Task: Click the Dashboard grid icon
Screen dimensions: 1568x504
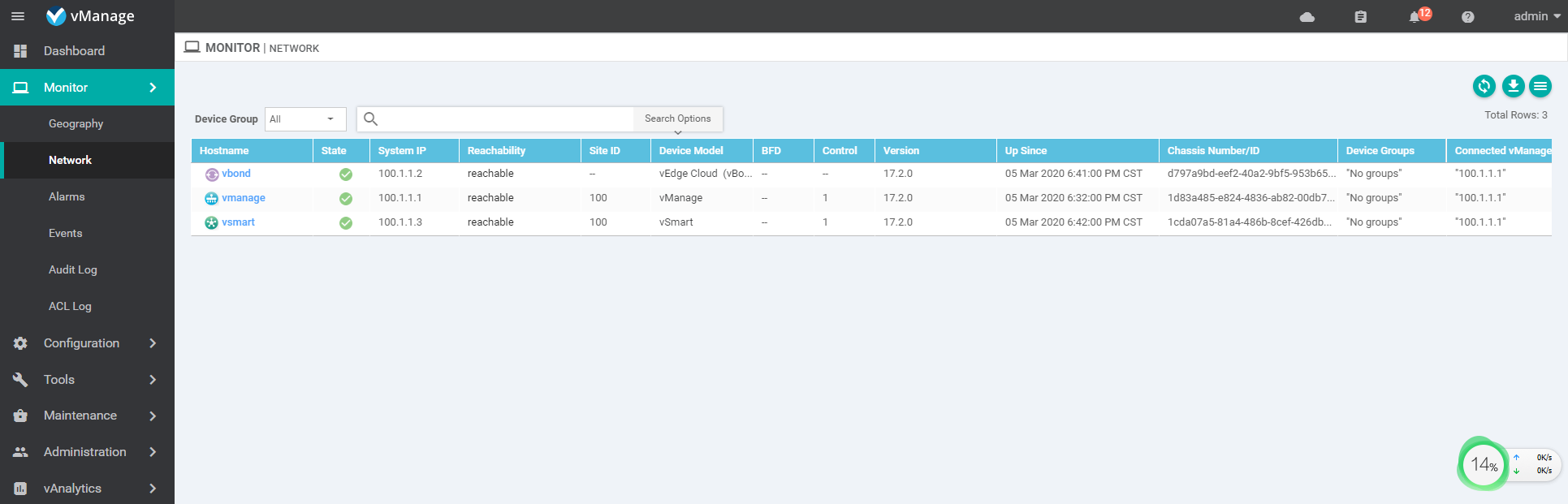Action: pyautogui.click(x=20, y=51)
